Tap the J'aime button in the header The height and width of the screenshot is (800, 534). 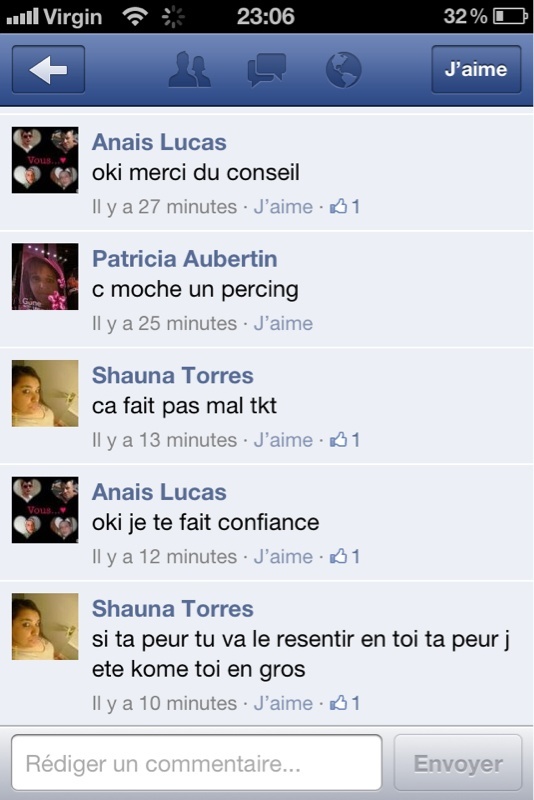tap(476, 69)
